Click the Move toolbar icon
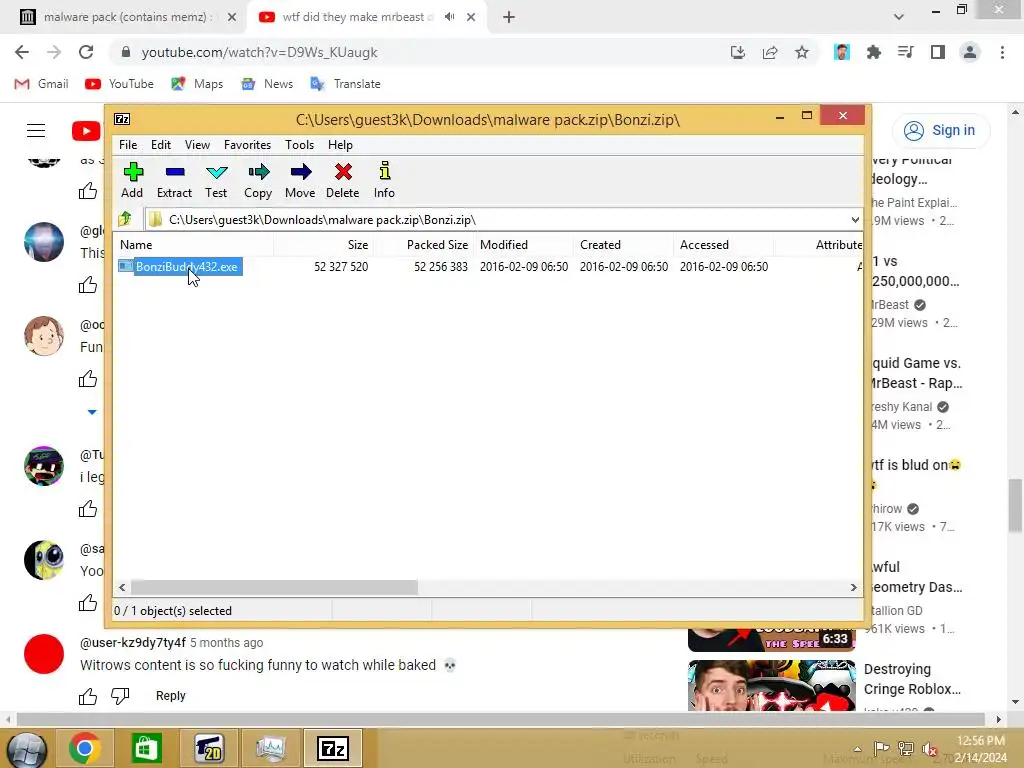 pos(300,180)
